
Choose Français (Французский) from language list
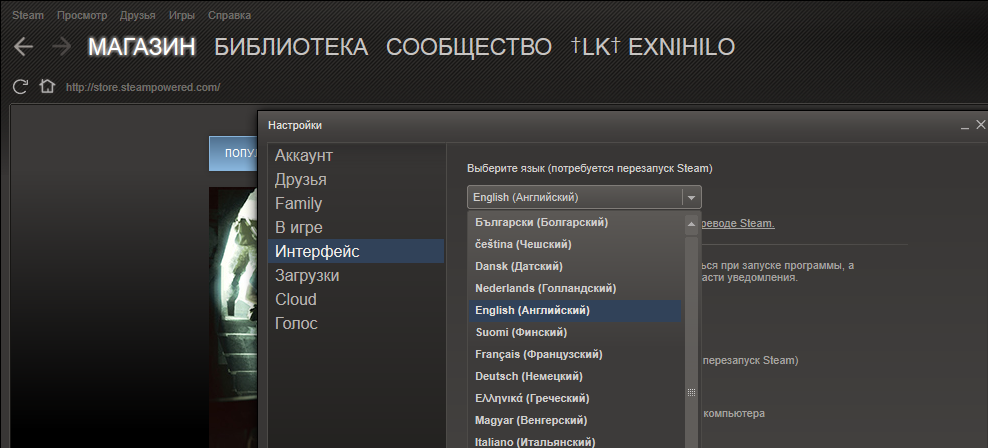click(x=575, y=354)
